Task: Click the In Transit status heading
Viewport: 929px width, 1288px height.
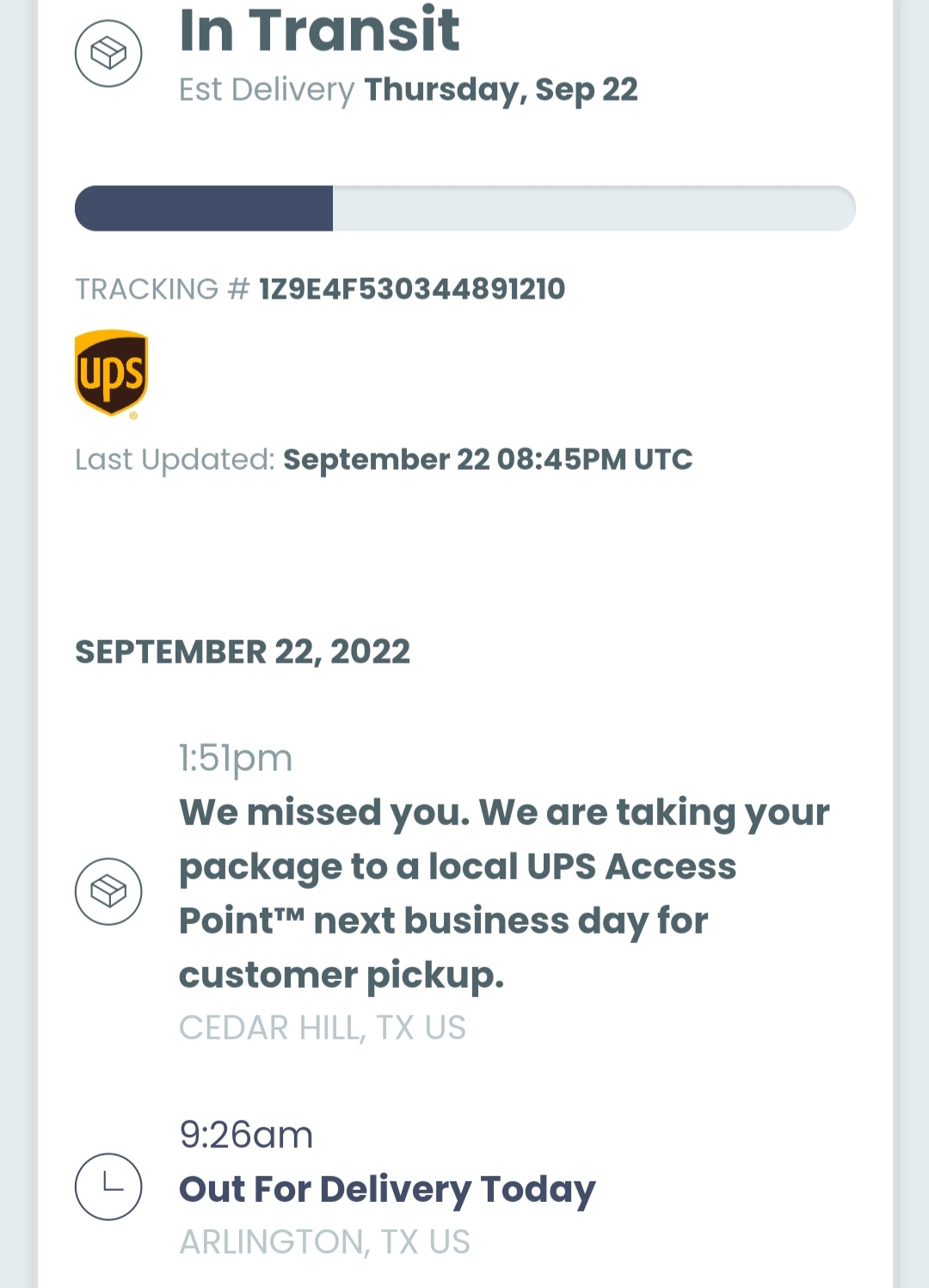Action: tap(319, 30)
